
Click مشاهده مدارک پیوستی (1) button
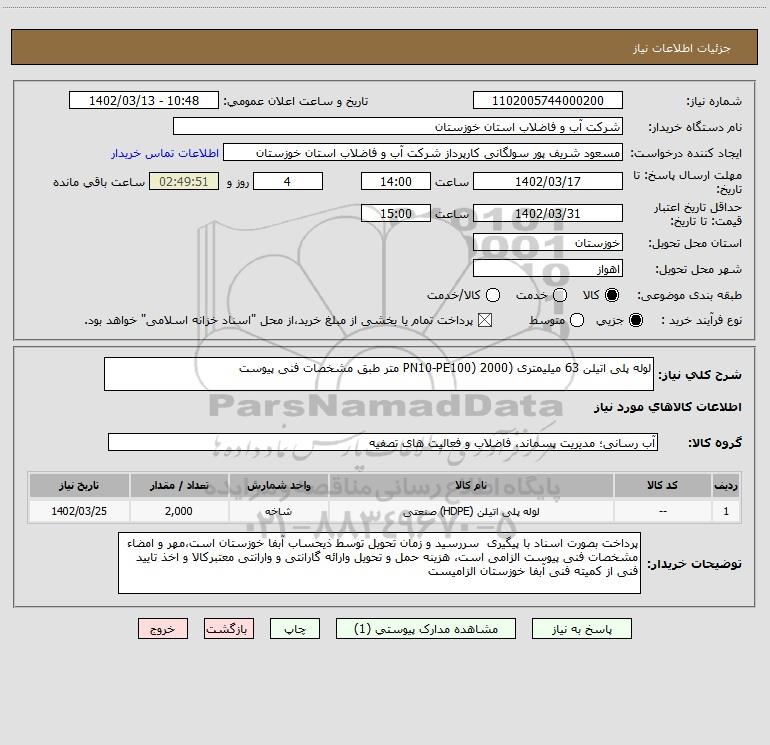[426, 629]
